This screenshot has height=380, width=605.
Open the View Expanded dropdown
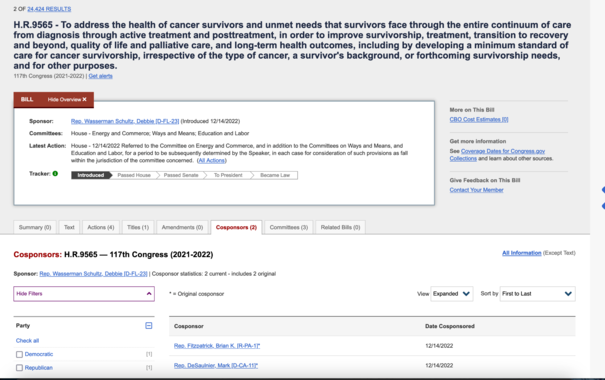(x=452, y=294)
